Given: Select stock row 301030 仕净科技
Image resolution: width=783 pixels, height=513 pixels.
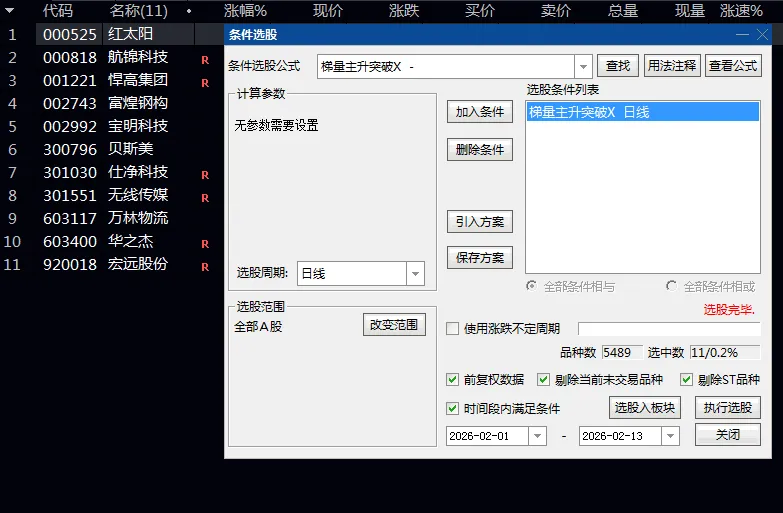Looking at the screenshot, I should coord(112,172).
